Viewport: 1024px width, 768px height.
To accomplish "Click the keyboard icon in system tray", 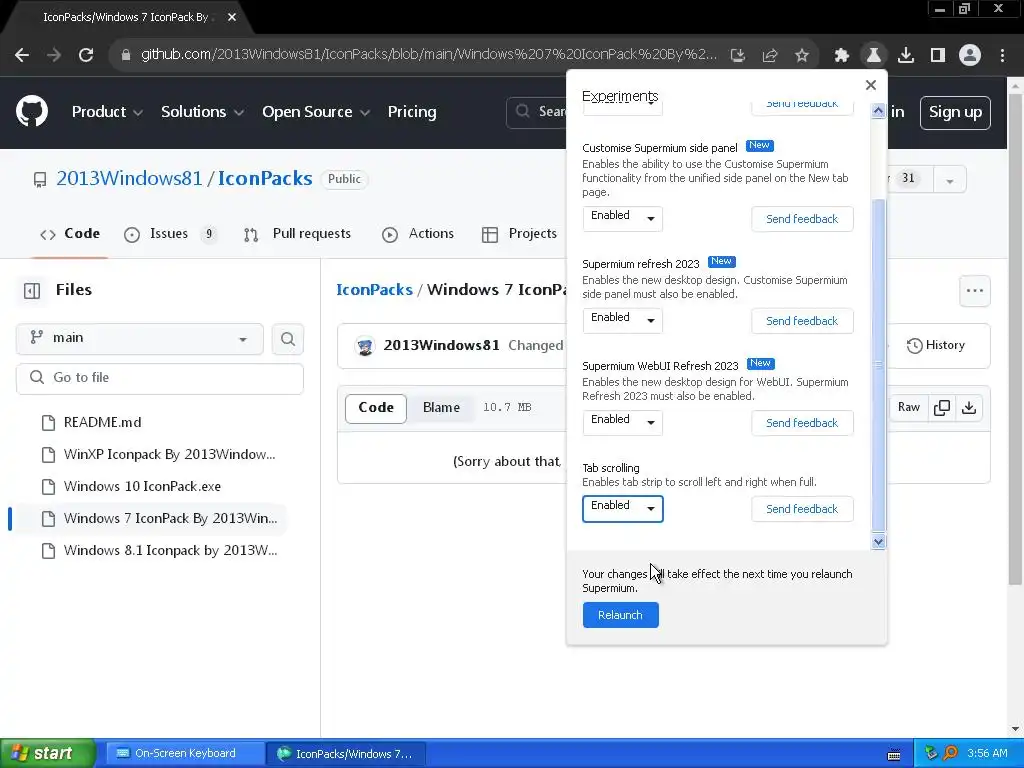I will tap(894, 755).
